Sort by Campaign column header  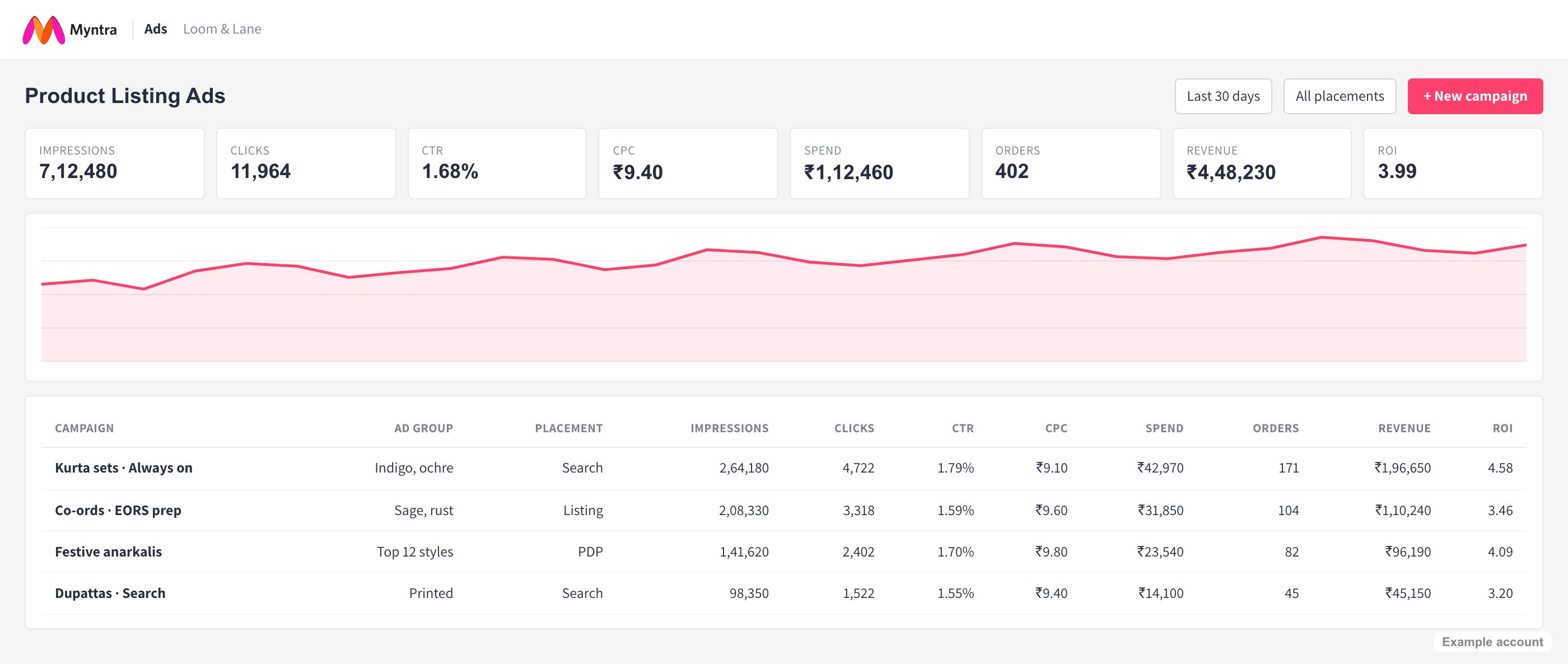coord(85,428)
